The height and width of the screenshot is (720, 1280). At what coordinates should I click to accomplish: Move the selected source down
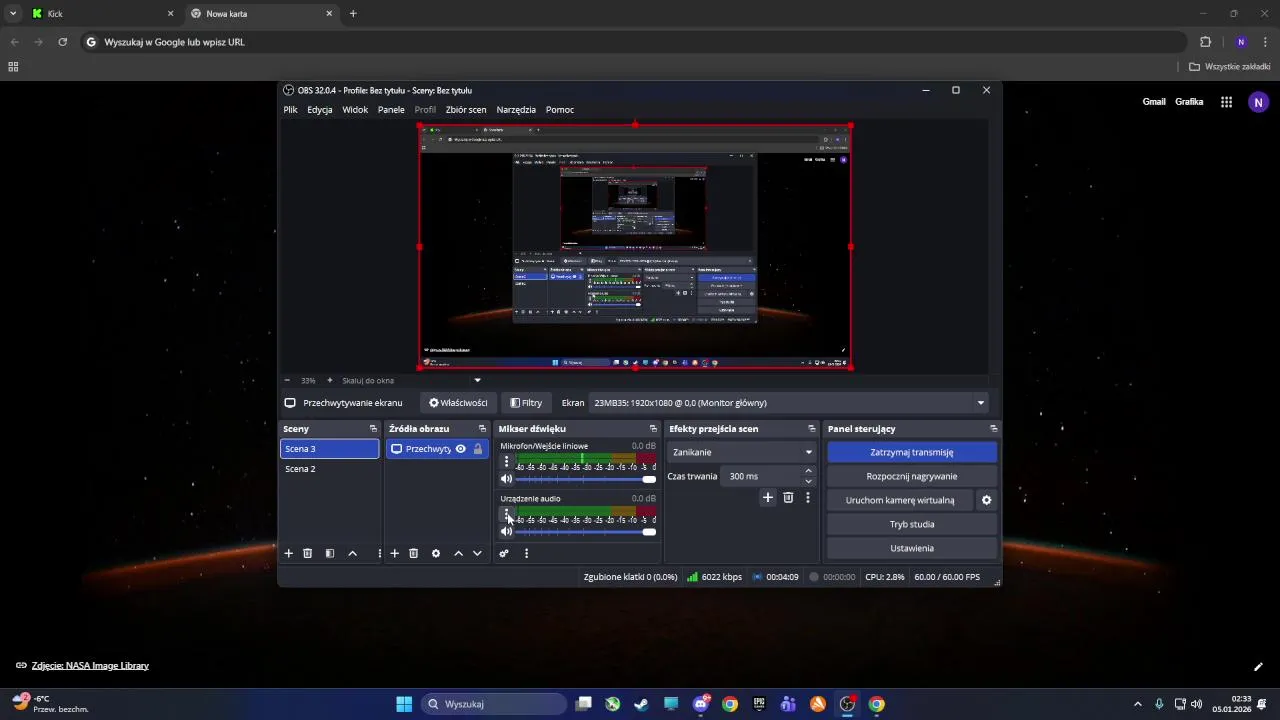coord(477,553)
